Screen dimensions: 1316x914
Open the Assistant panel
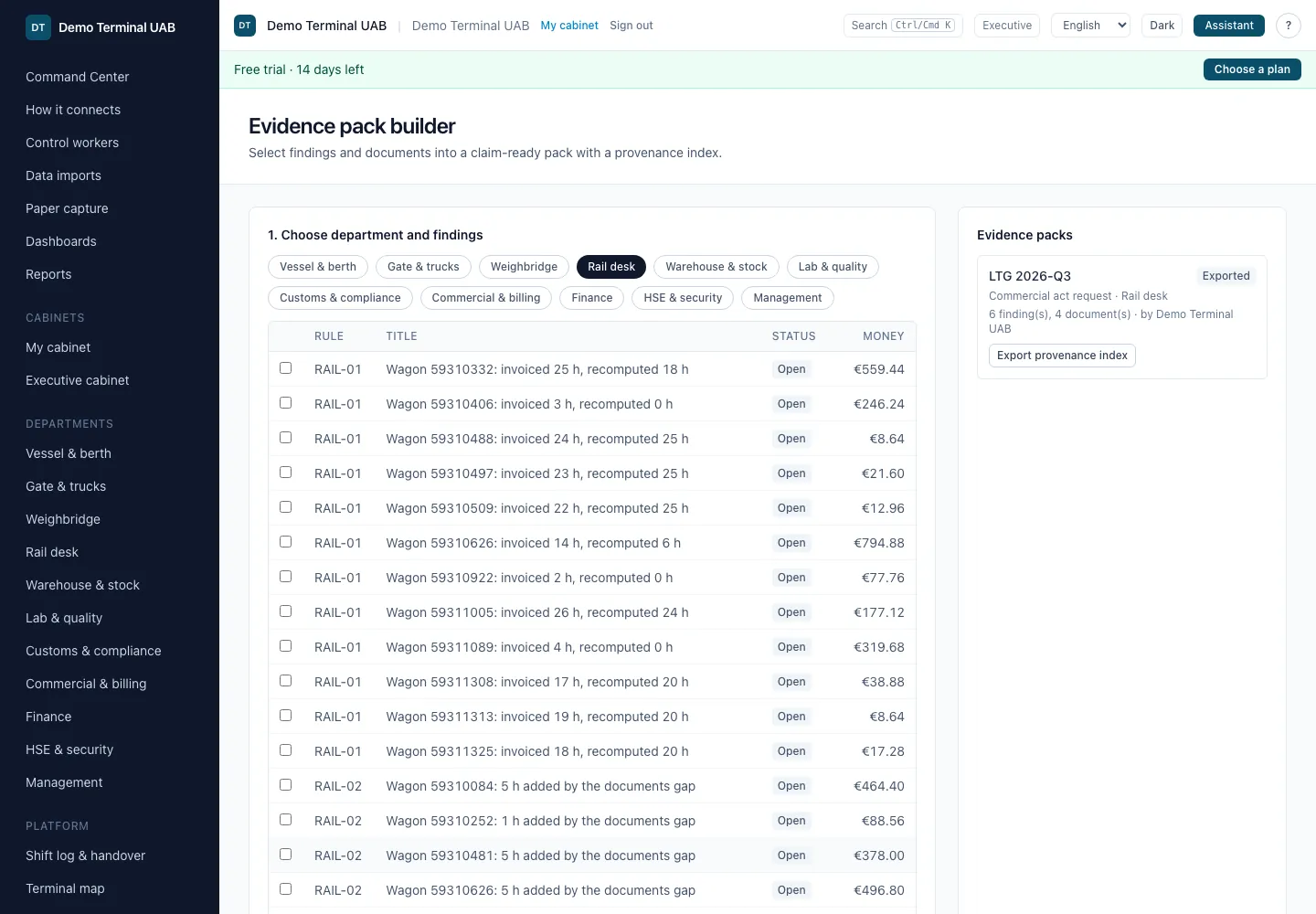point(1229,26)
